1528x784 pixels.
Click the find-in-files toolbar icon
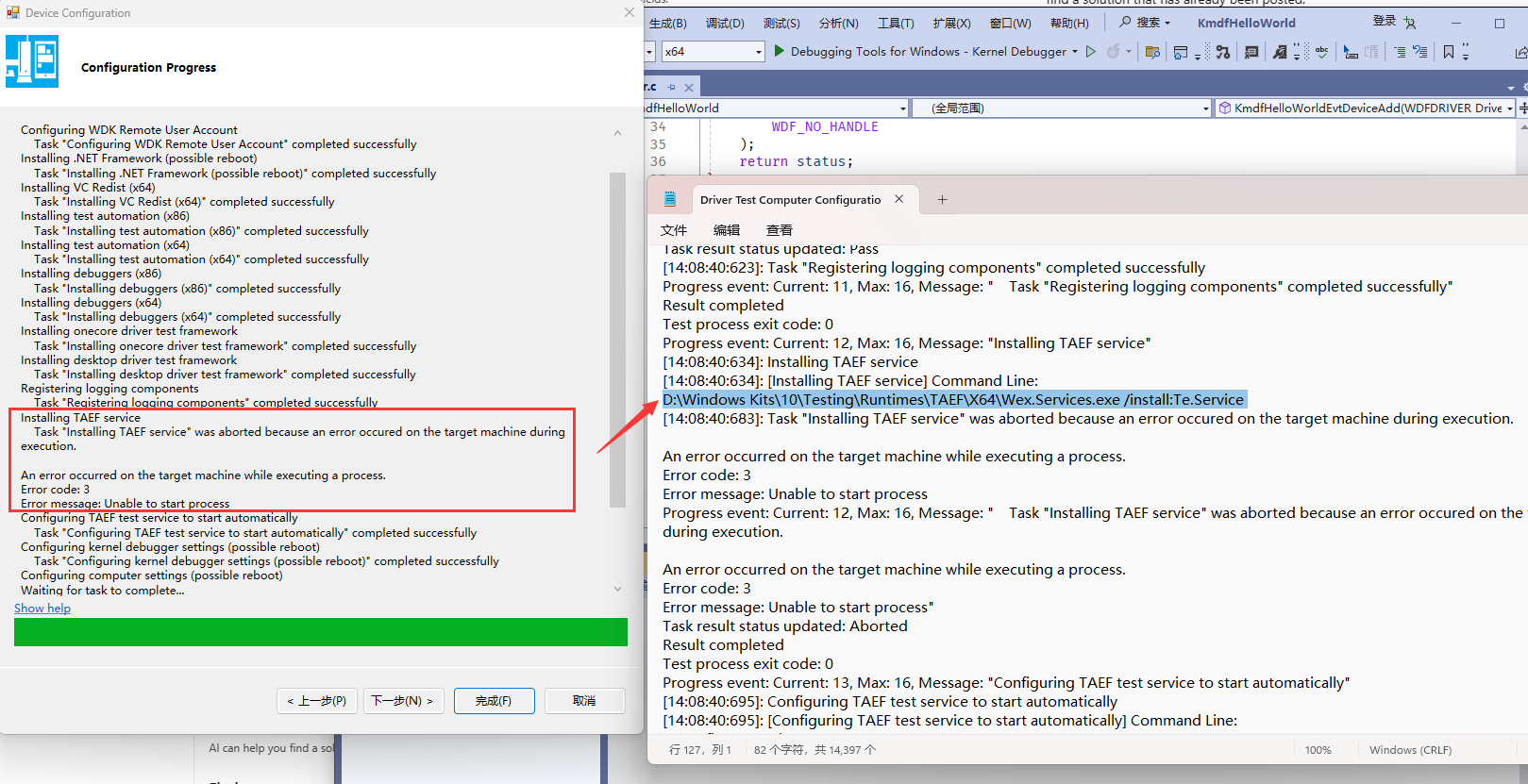tap(1280, 52)
